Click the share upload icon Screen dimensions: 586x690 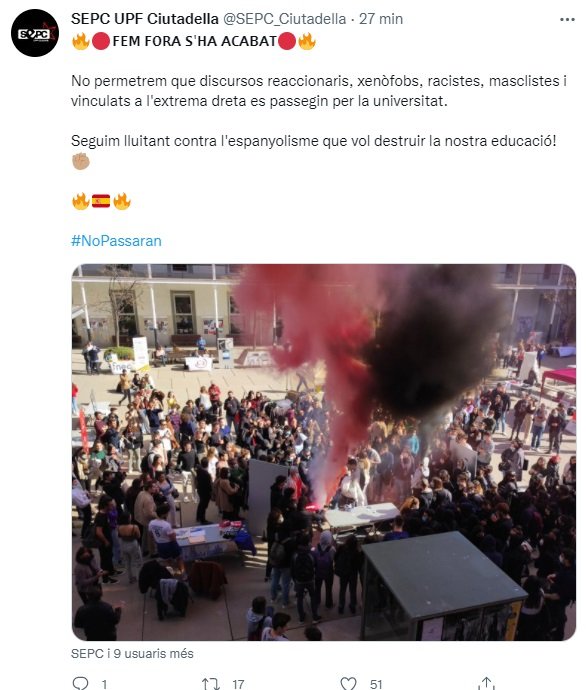tap(486, 683)
